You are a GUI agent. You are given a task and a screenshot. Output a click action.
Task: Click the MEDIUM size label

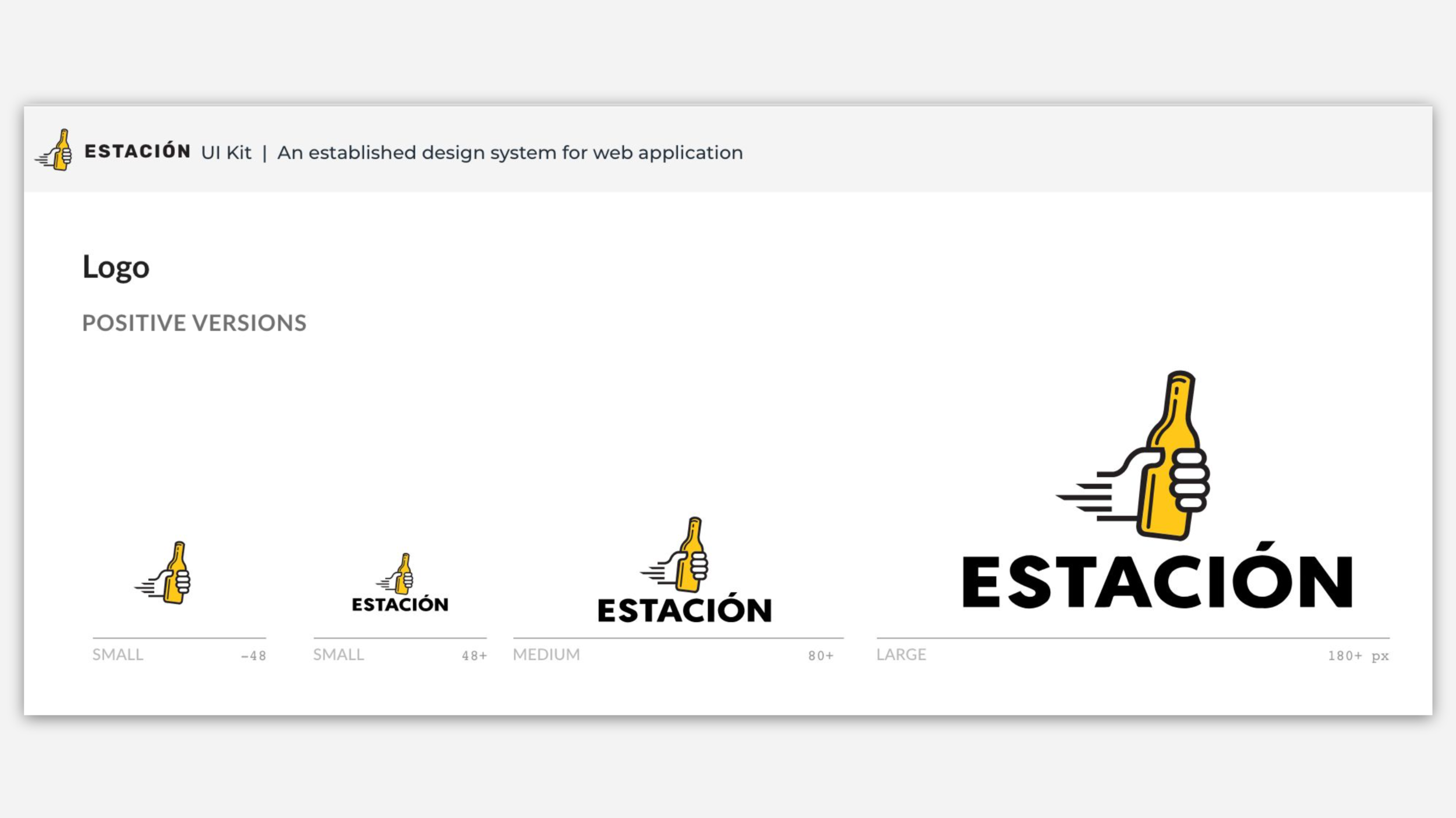(x=546, y=654)
